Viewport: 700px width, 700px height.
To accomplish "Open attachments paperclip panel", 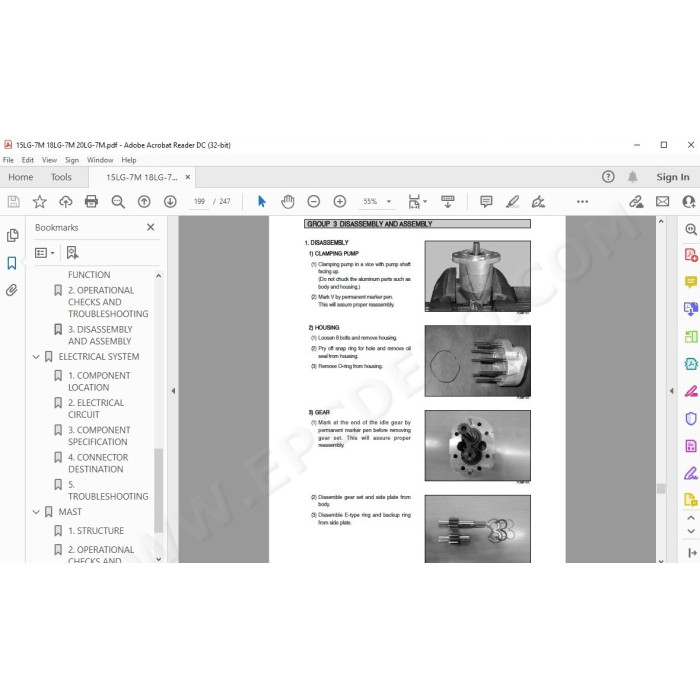I will (x=12, y=290).
